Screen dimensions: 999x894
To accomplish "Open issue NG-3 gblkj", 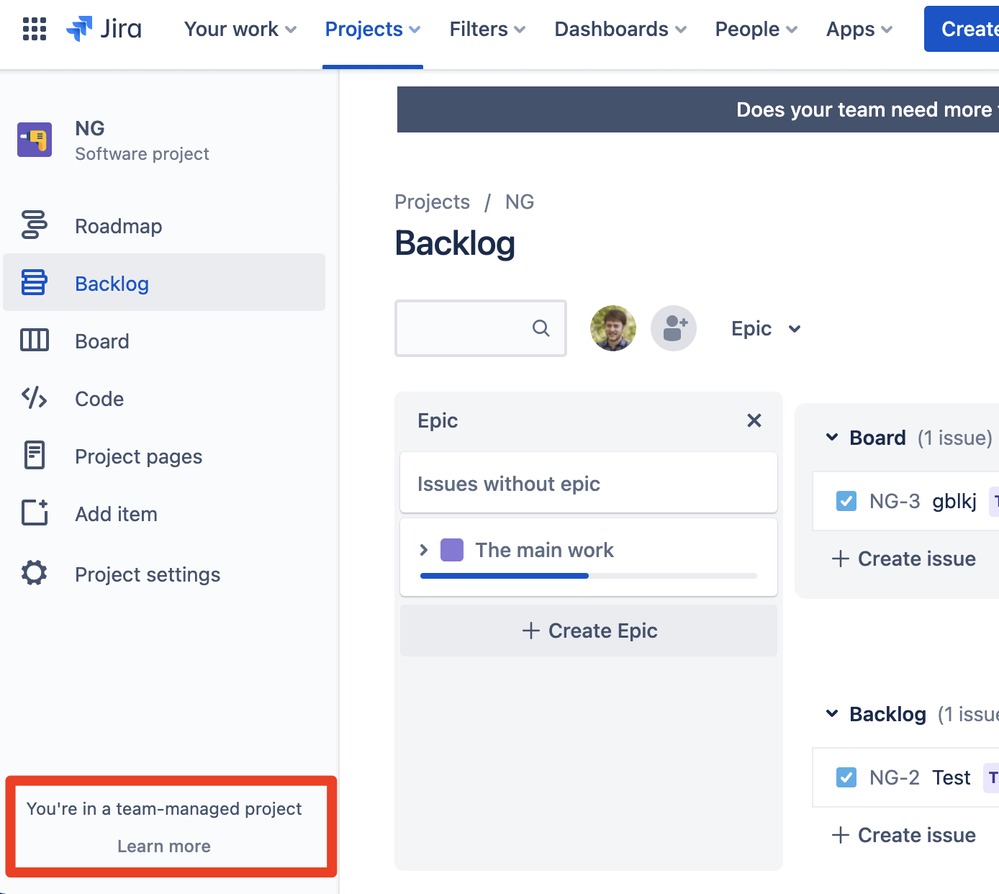I will 905,501.
